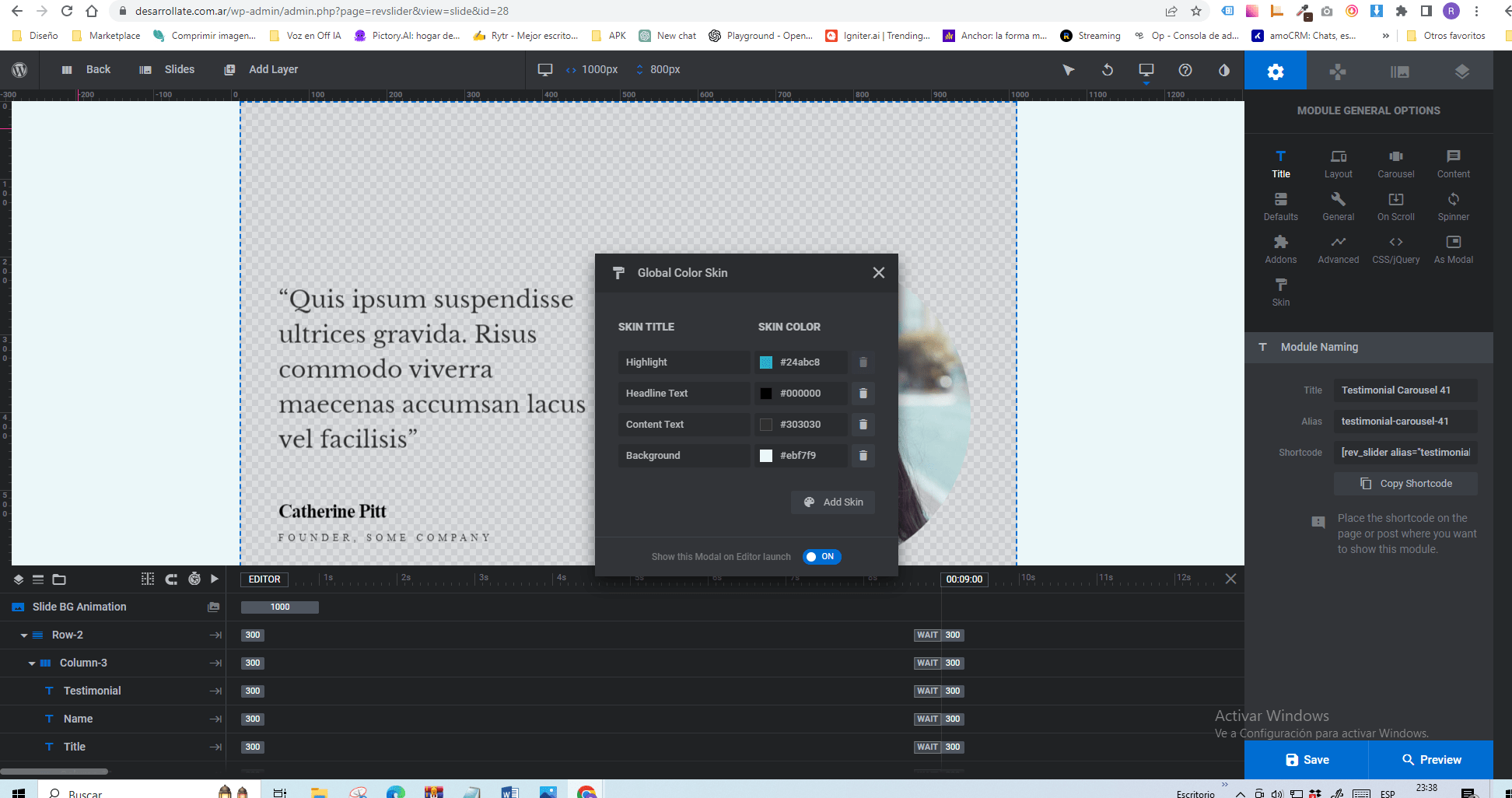Click the Headline Text color swatch #000000
Image resolution: width=1512 pixels, height=798 pixels.
coord(766,394)
